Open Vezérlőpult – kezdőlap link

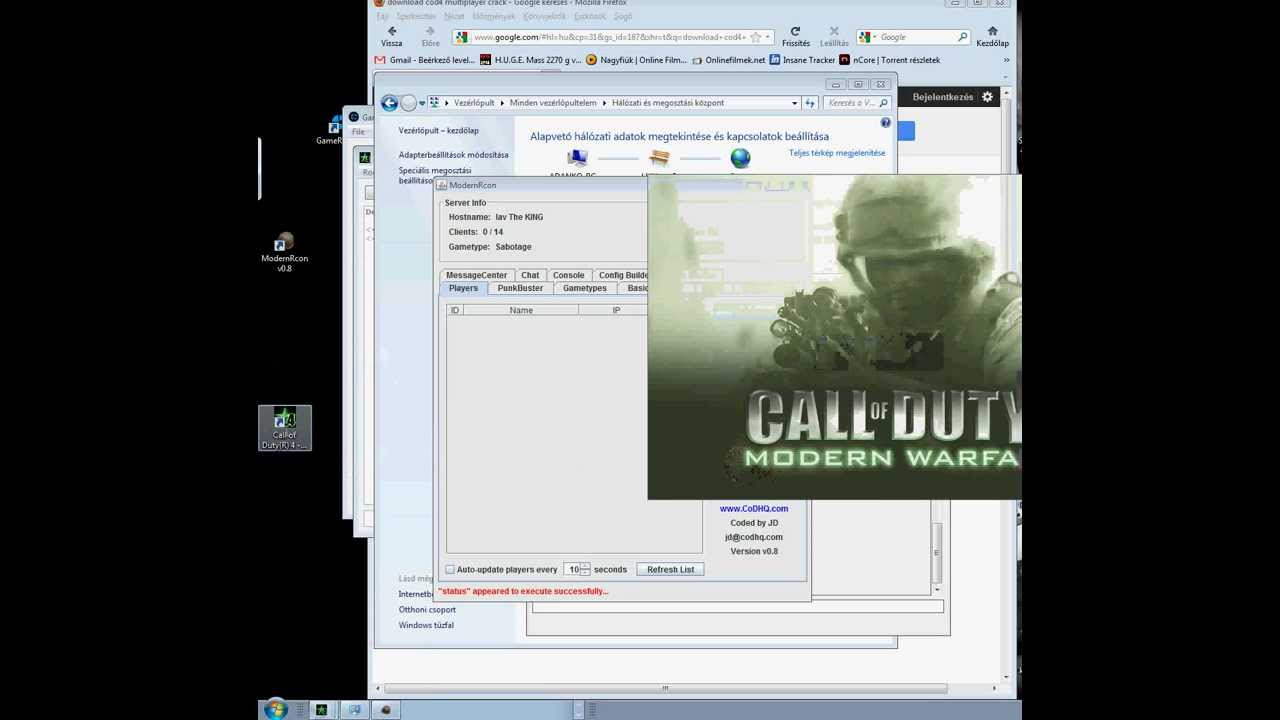coord(439,130)
